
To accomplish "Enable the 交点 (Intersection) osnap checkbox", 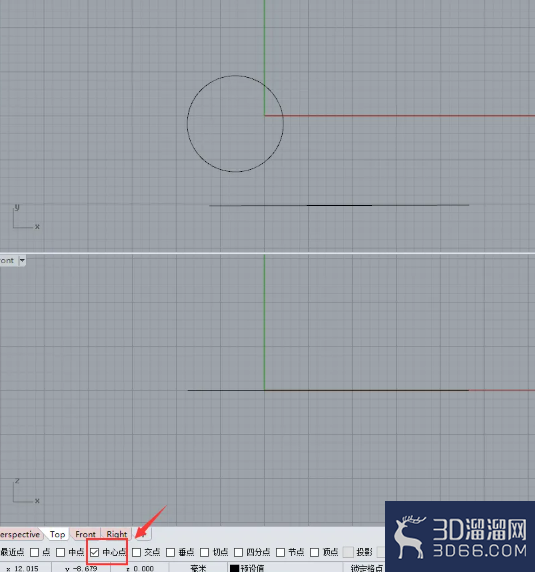I will [x=136, y=552].
